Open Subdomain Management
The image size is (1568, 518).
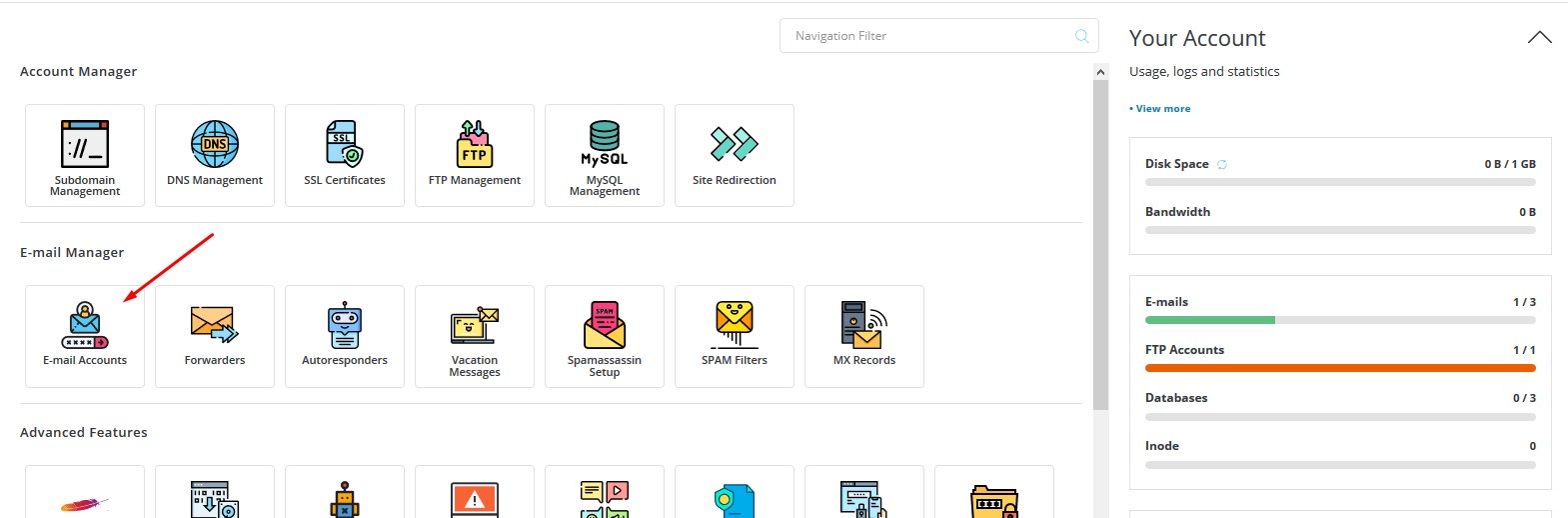85,155
